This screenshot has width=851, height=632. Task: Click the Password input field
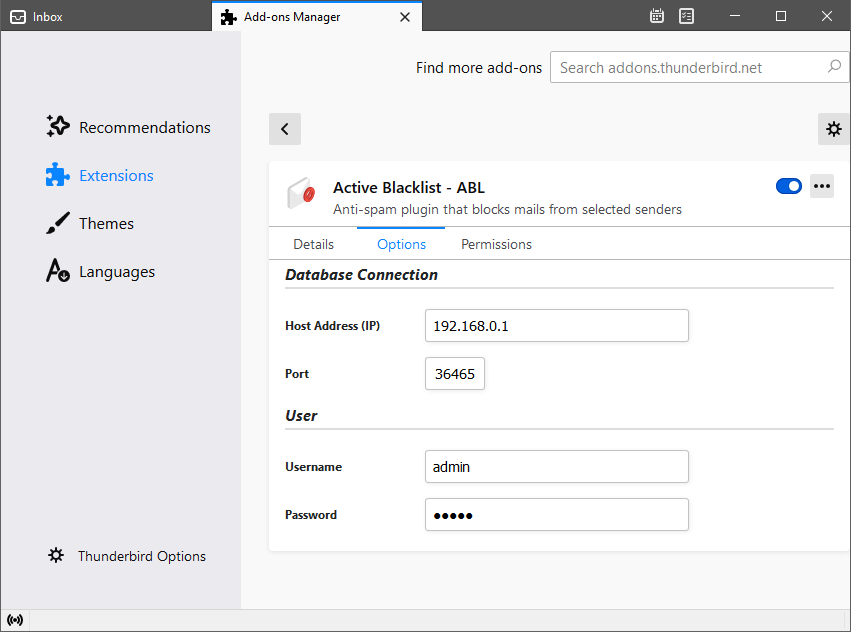click(x=557, y=515)
